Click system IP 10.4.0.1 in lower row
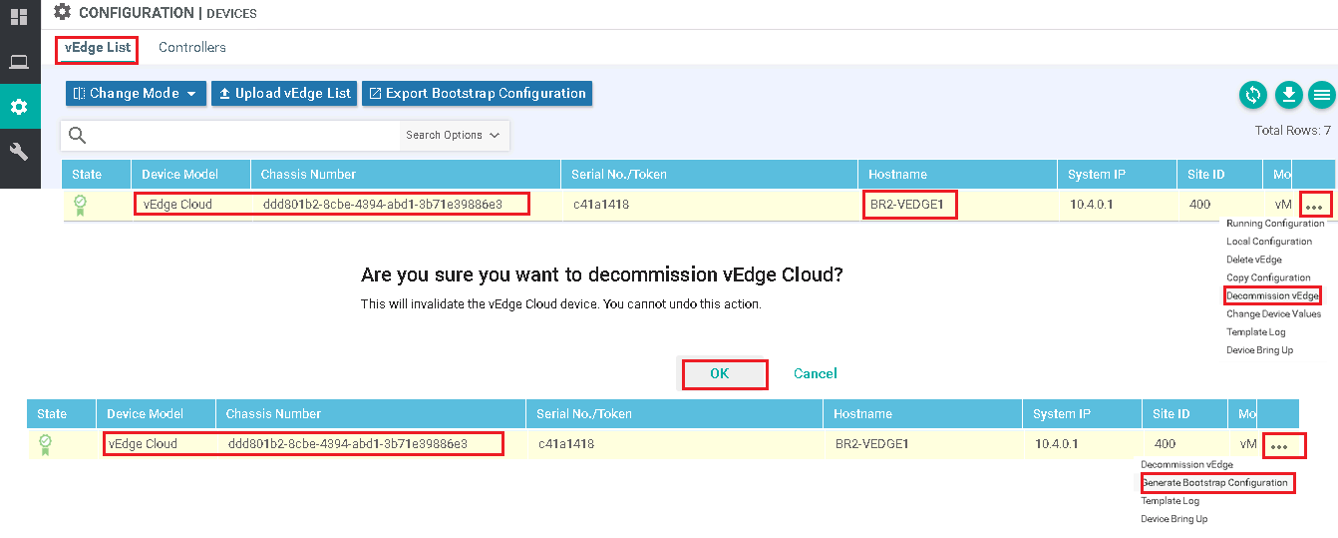1338x538 pixels. pyautogui.click(x=1056, y=444)
